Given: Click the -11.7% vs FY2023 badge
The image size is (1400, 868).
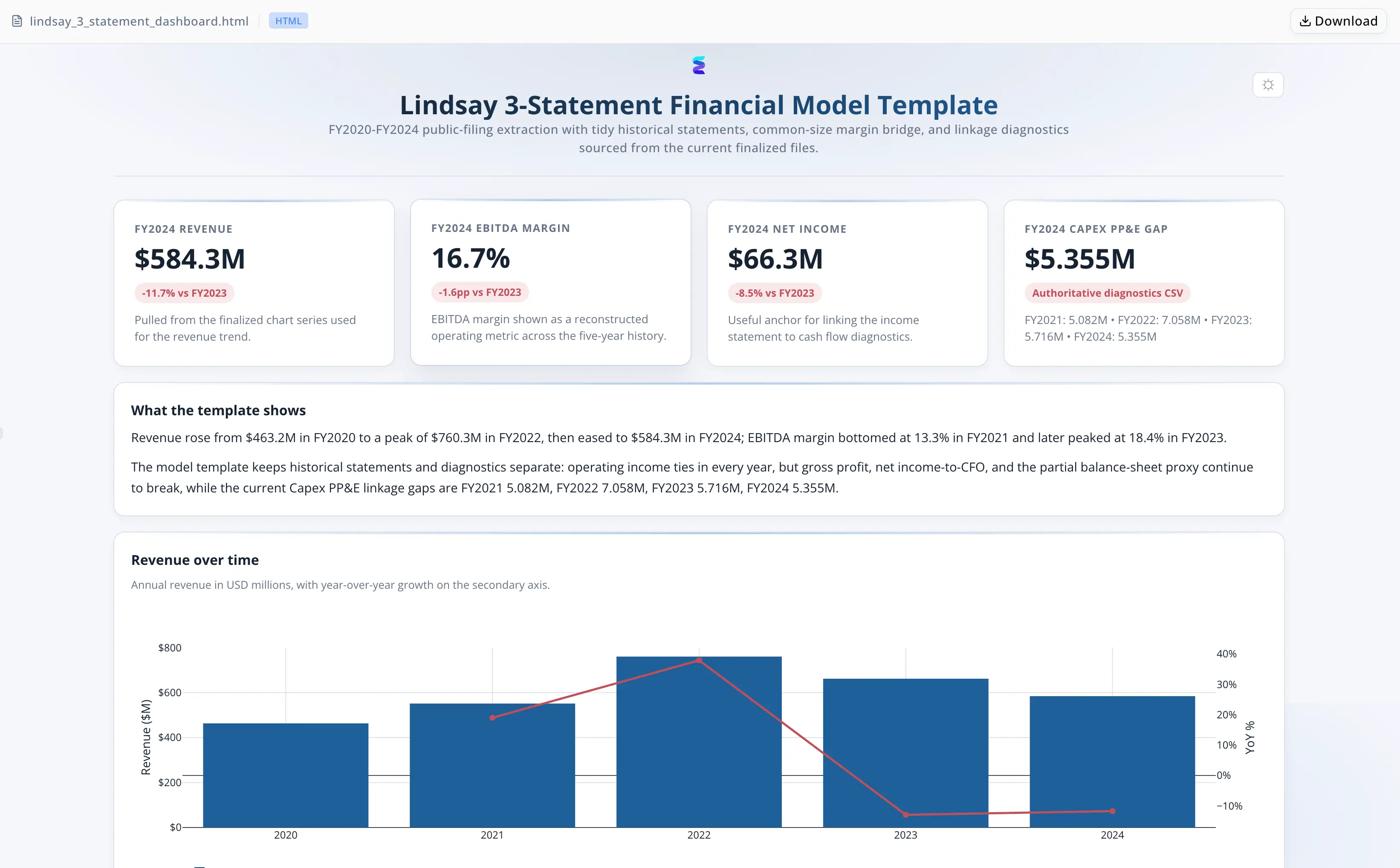Looking at the screenshot, I should tap(184, 293).
